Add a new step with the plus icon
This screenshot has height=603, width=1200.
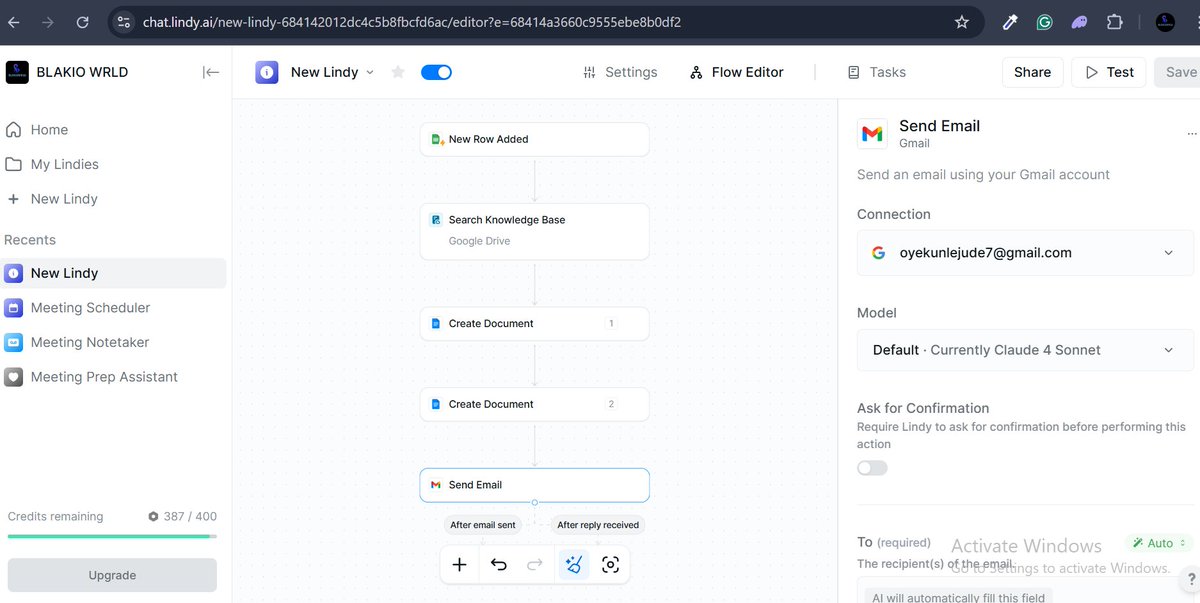tap(459, 565)
